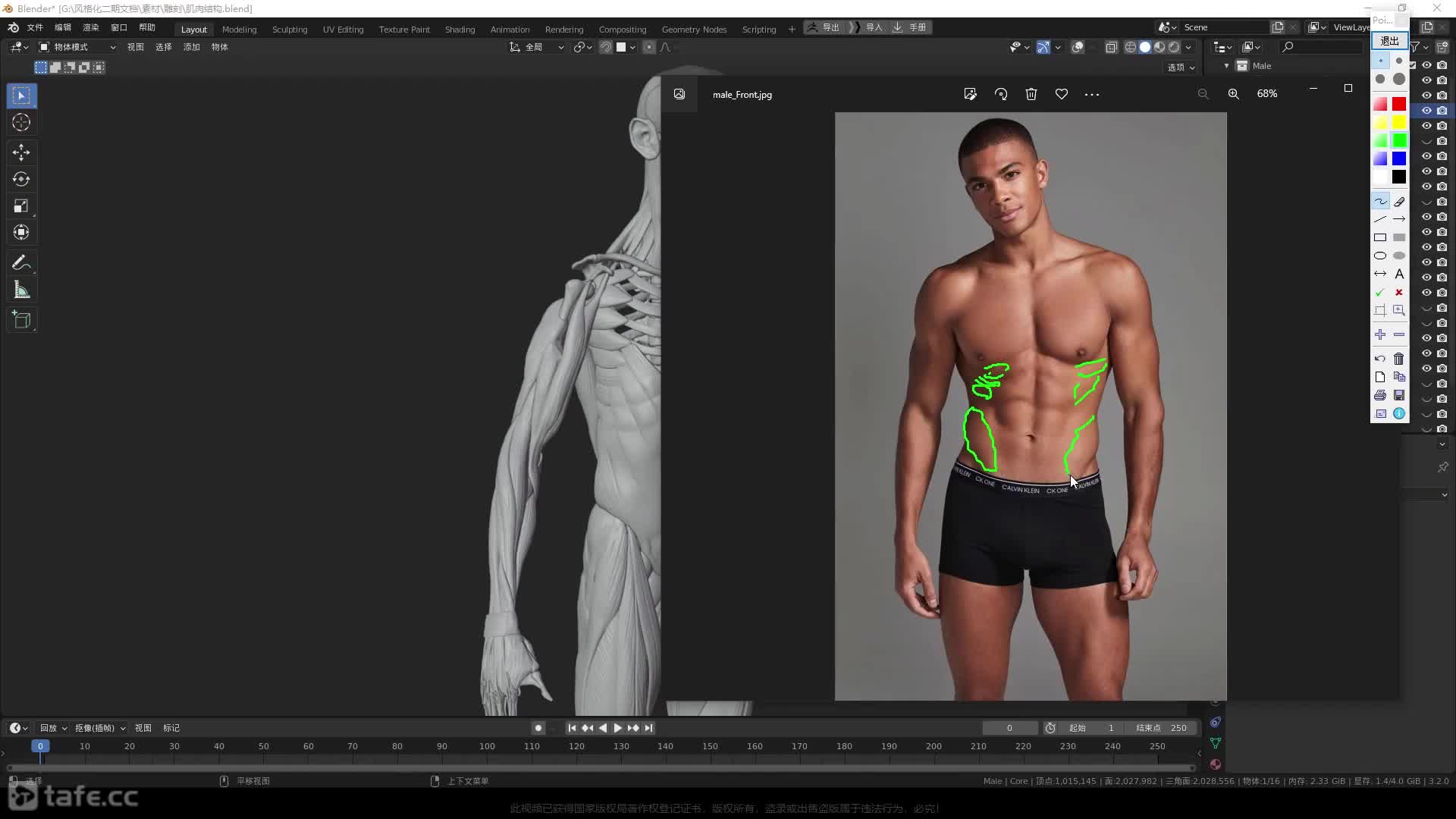1456x819 pixels.
Task: Switch to the UV Editing workspace tab
Action: click(343, 29)
